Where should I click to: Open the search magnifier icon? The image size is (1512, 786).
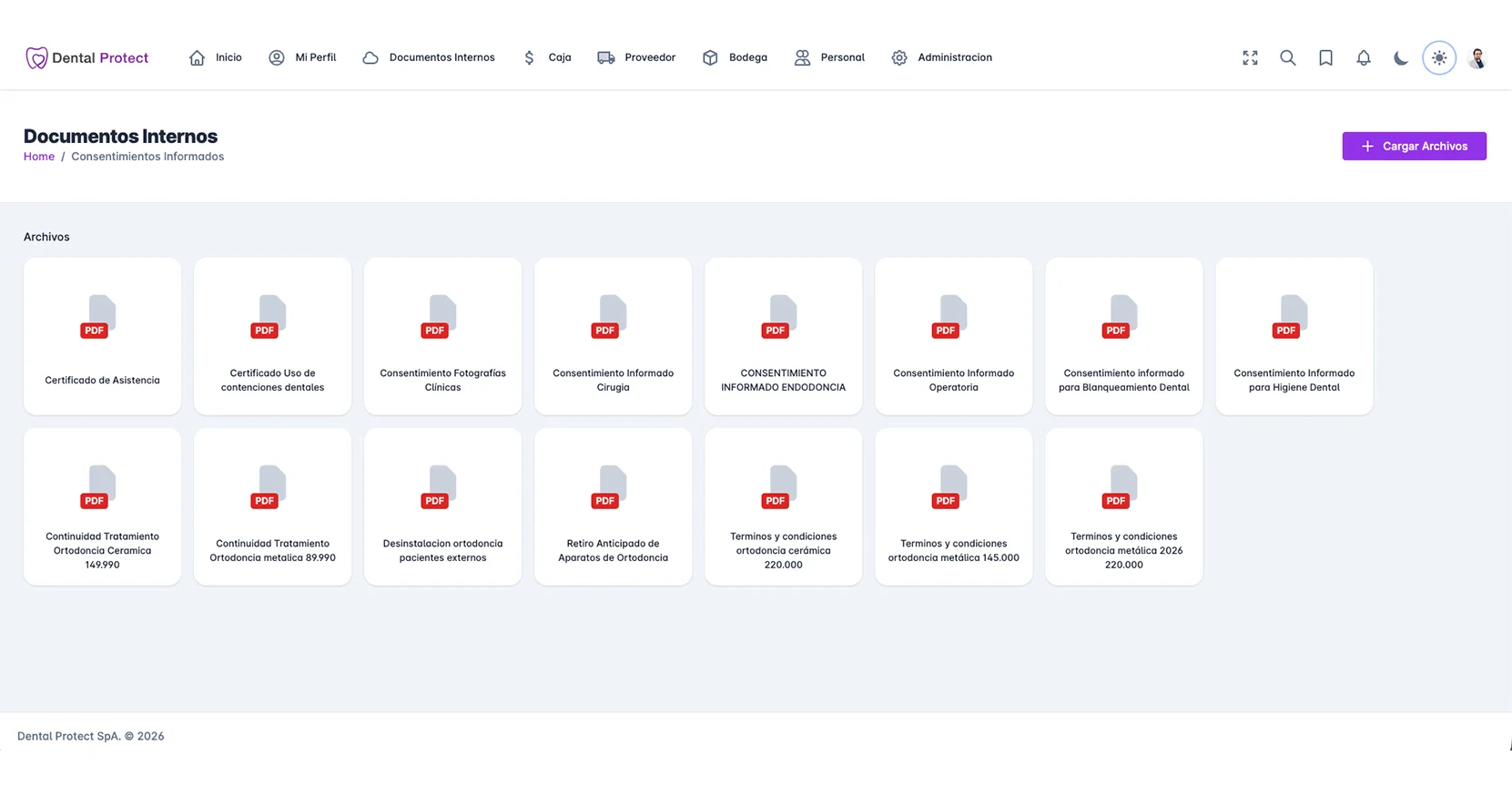(x=1288, y=57)
